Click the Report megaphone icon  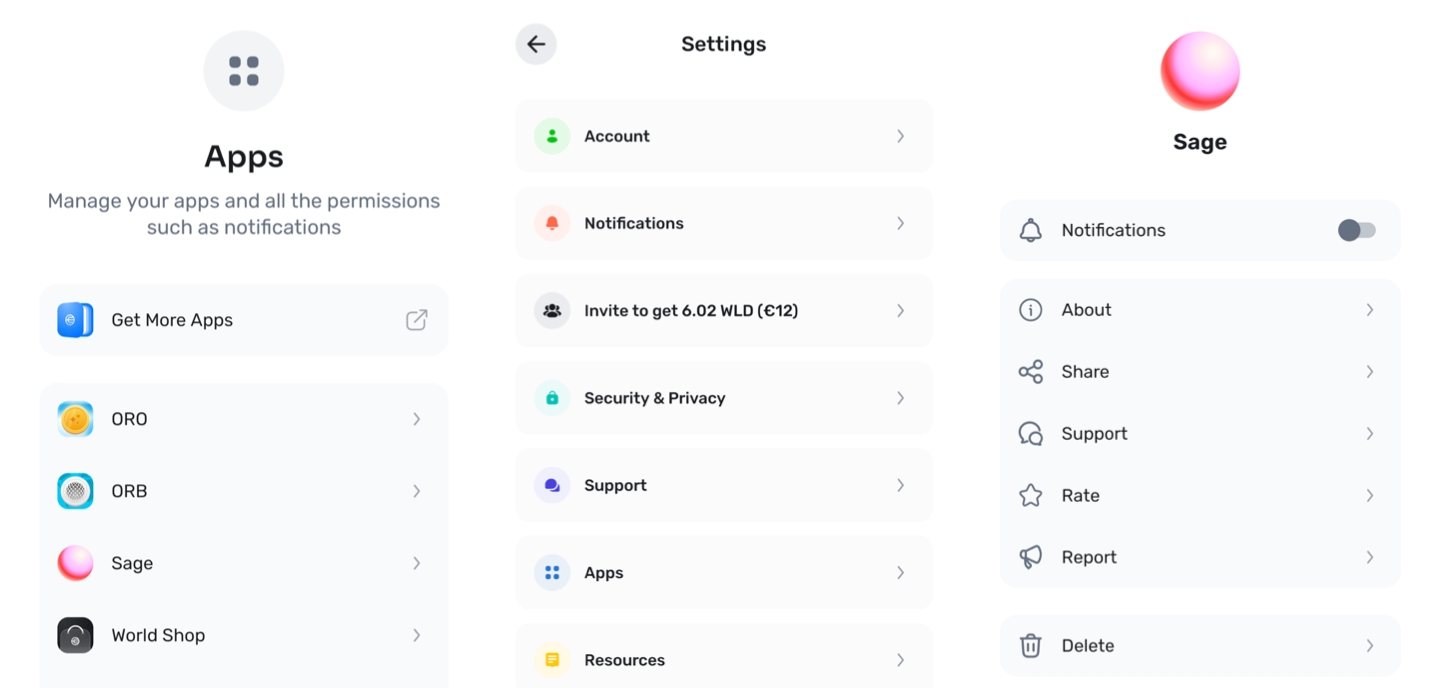tap(1030, 557)
